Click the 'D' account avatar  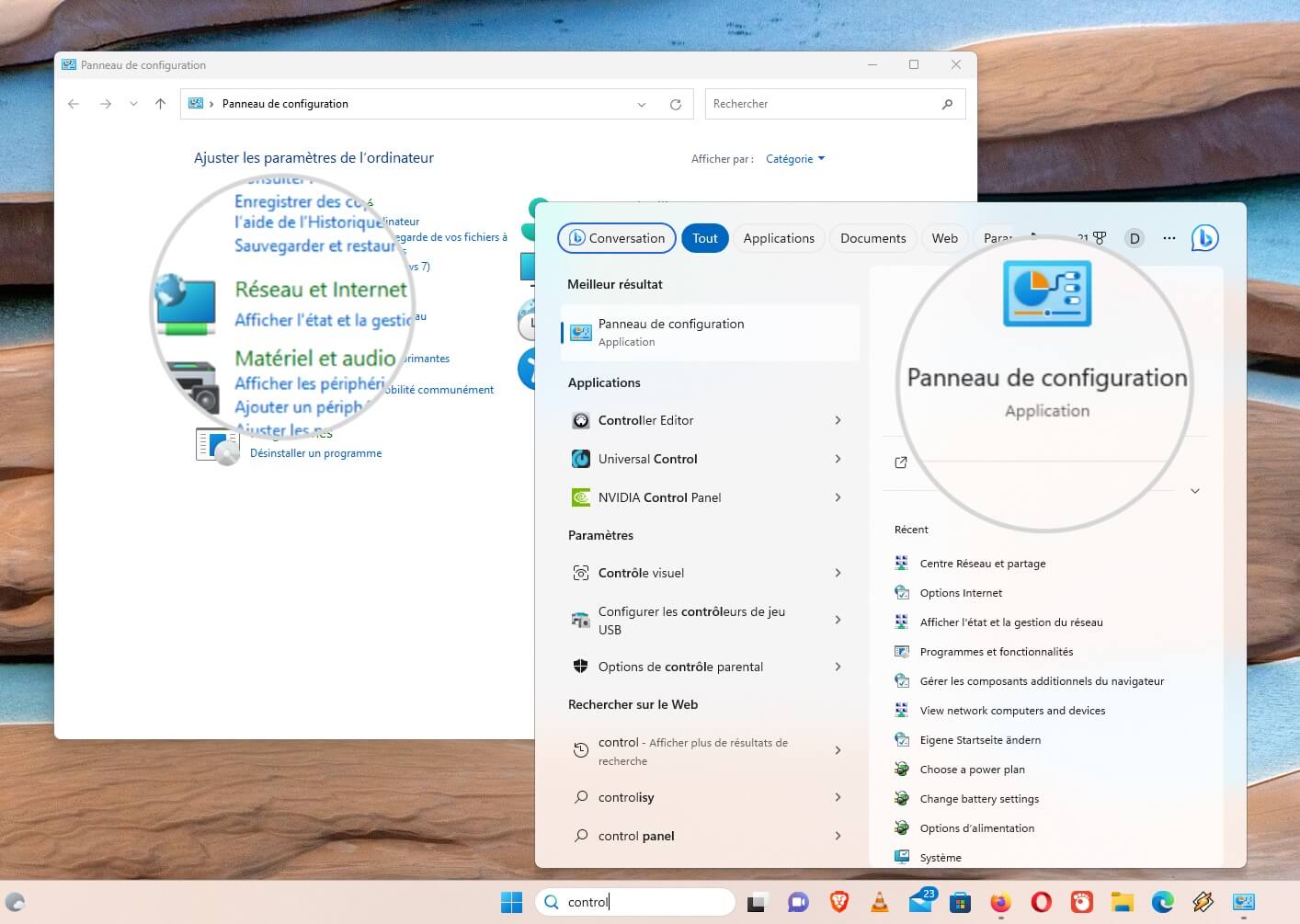(1135, 238)
